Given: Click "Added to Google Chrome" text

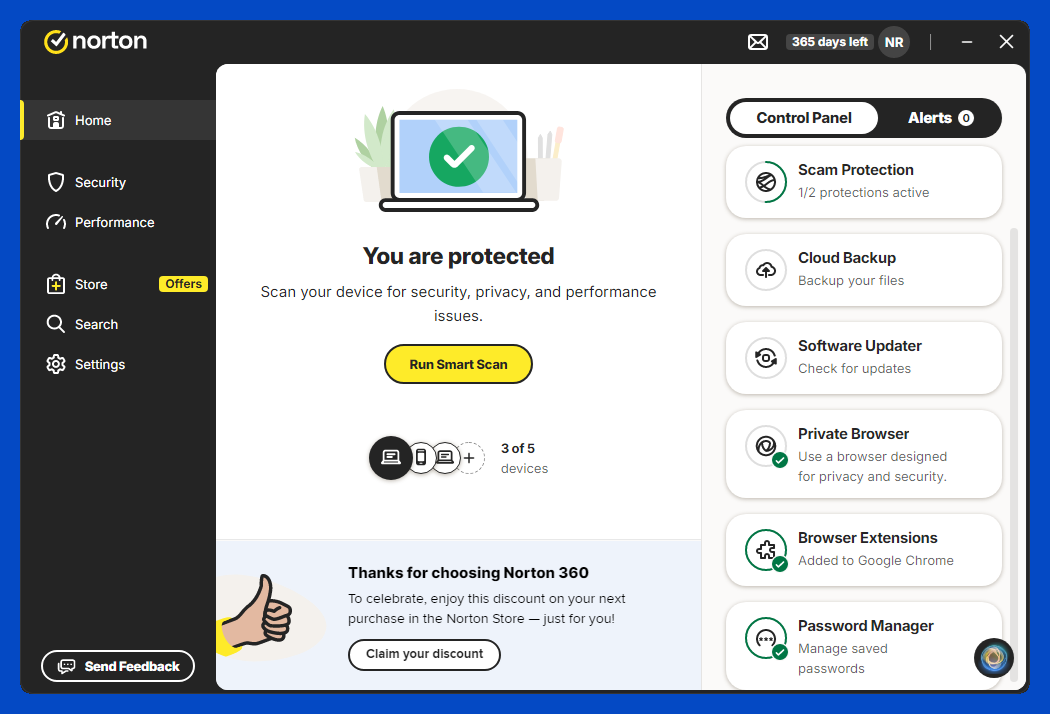Looking at the screenshot, I should tap(875, 561).
